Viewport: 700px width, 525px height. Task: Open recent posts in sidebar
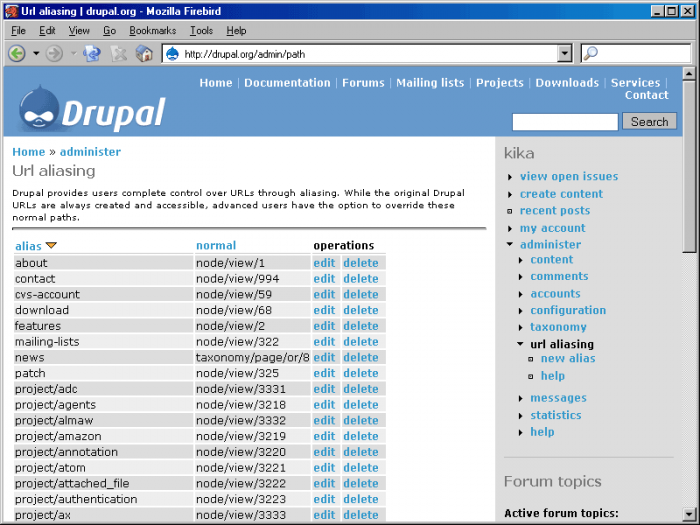tap(555, 211)
